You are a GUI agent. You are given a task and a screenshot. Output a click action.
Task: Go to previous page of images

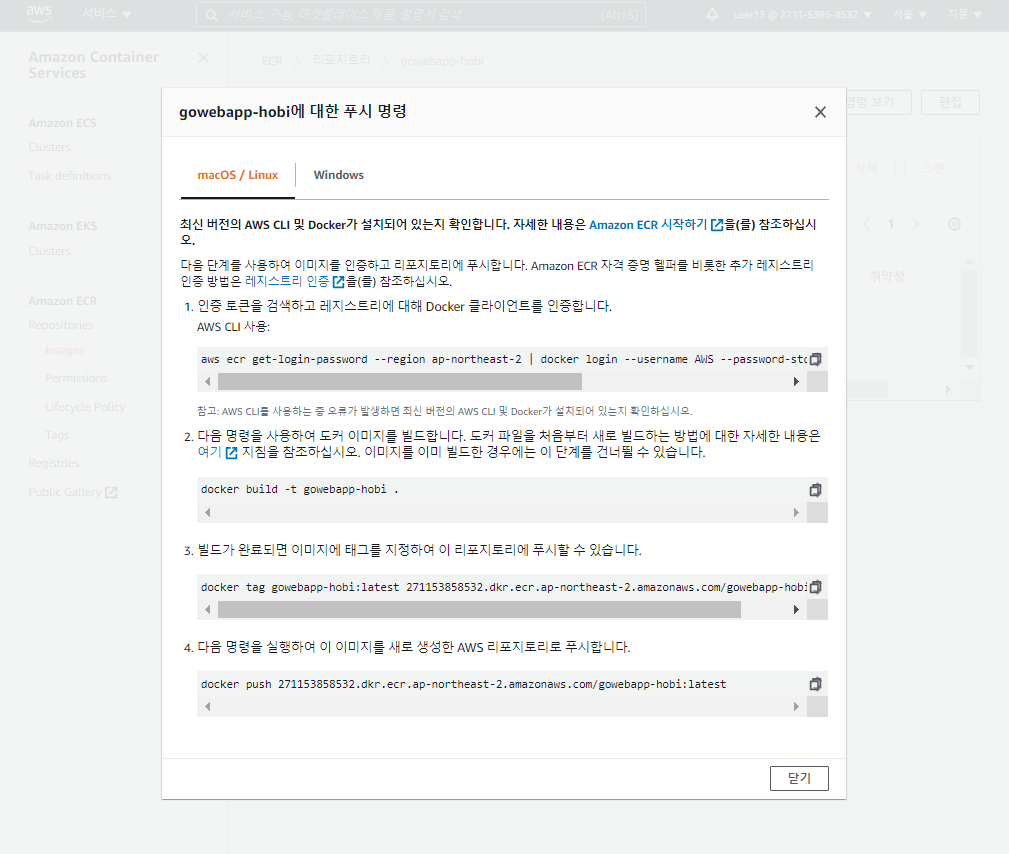(x=866, y=224)
